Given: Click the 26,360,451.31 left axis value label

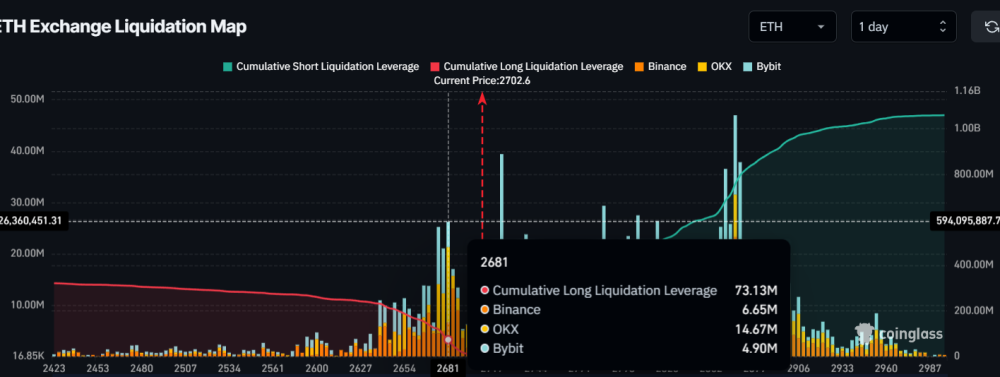Looking at the screenshot, I should [33, 221].
